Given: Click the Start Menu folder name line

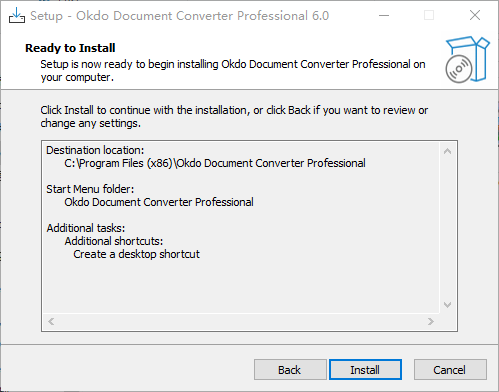Looking at the screenshot, I should (159, 202).
